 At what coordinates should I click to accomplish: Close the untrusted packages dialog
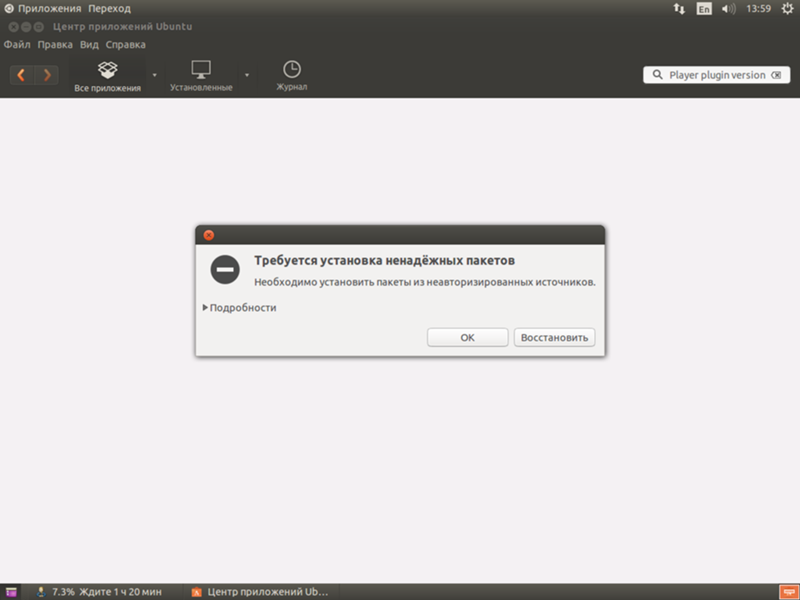click(x=209, y=235)
